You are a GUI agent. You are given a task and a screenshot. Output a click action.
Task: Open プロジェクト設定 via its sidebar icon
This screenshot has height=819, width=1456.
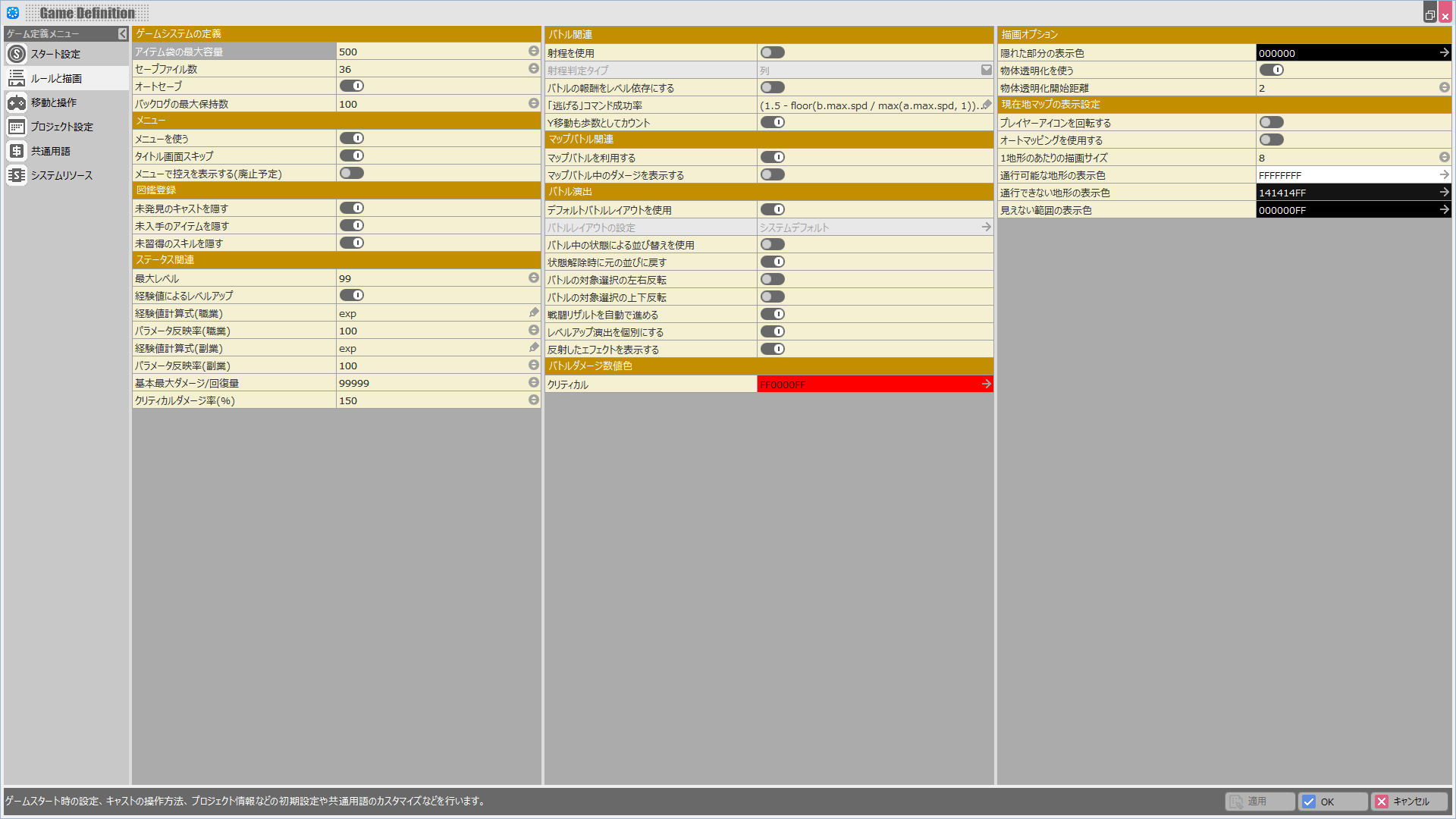click(x=17, y=127)
